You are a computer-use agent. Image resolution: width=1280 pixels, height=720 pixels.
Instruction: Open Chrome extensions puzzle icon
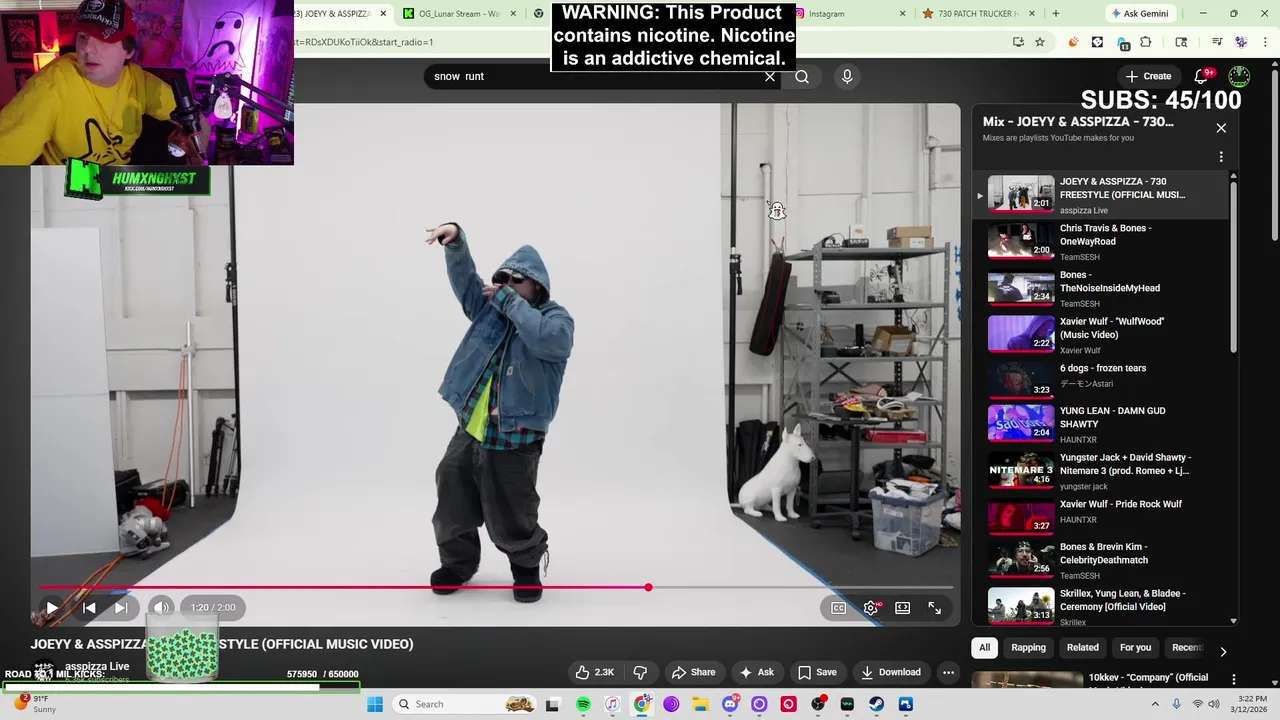pos(1146,42)
